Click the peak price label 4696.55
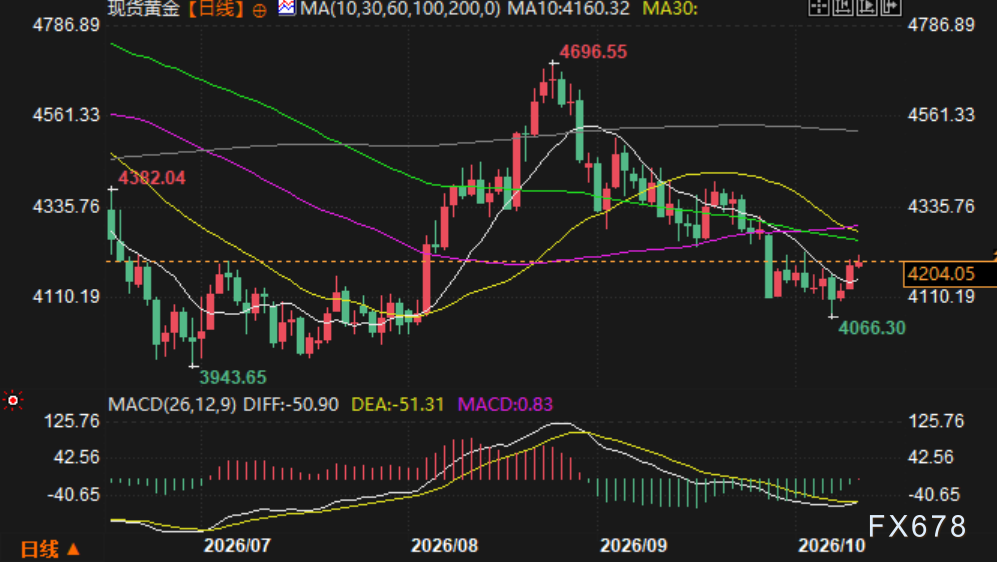Screen dimensions: 997x562 coord(593,52)
